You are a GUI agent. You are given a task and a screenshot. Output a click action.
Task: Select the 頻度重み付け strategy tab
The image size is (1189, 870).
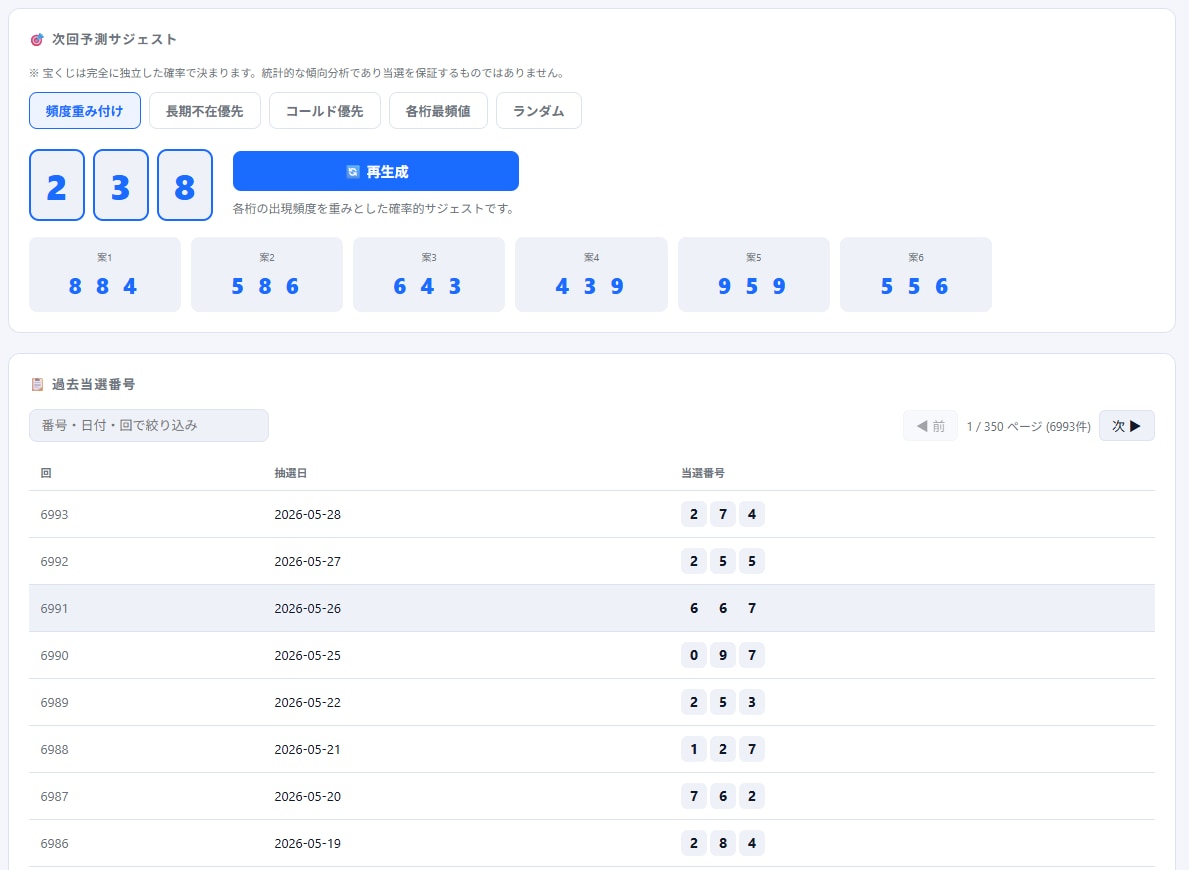pyautogui.click(x=85, y=111)
